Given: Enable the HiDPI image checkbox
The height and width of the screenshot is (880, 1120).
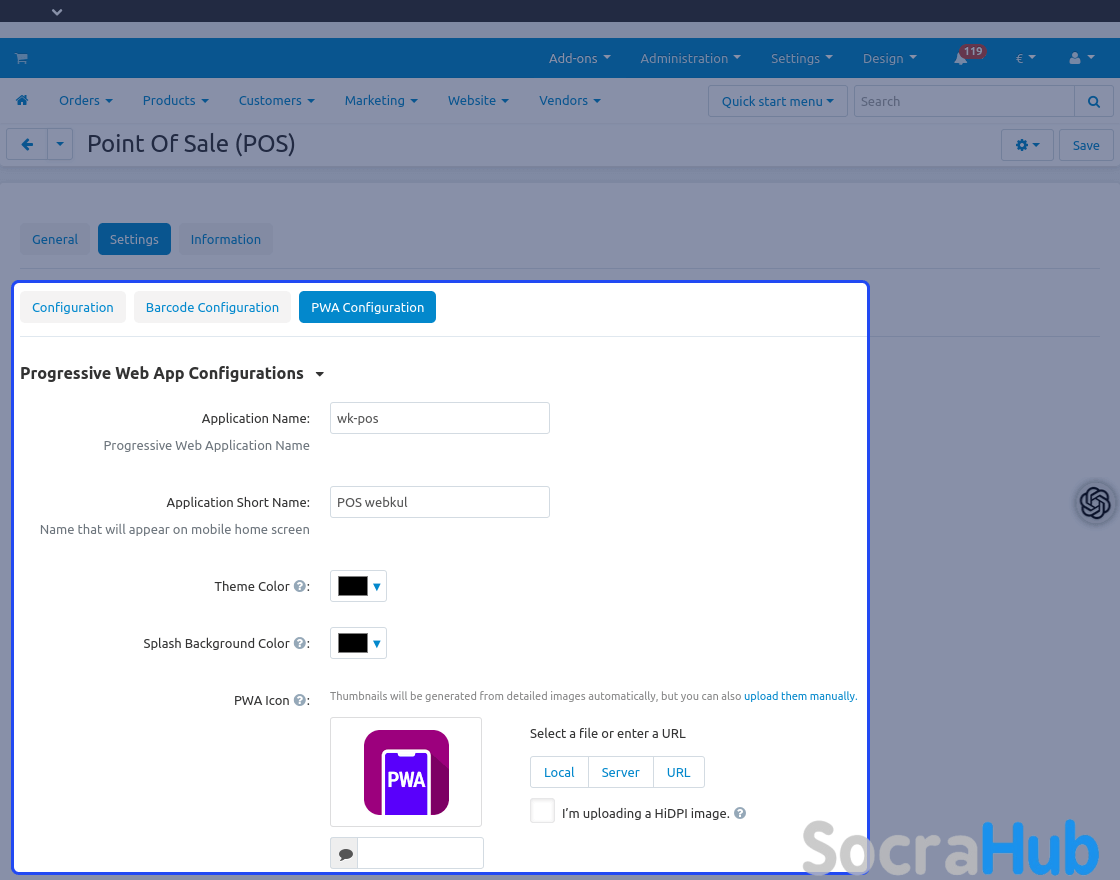Looking at the screenshot, I should pyautogui.click(x=542, y=811).
